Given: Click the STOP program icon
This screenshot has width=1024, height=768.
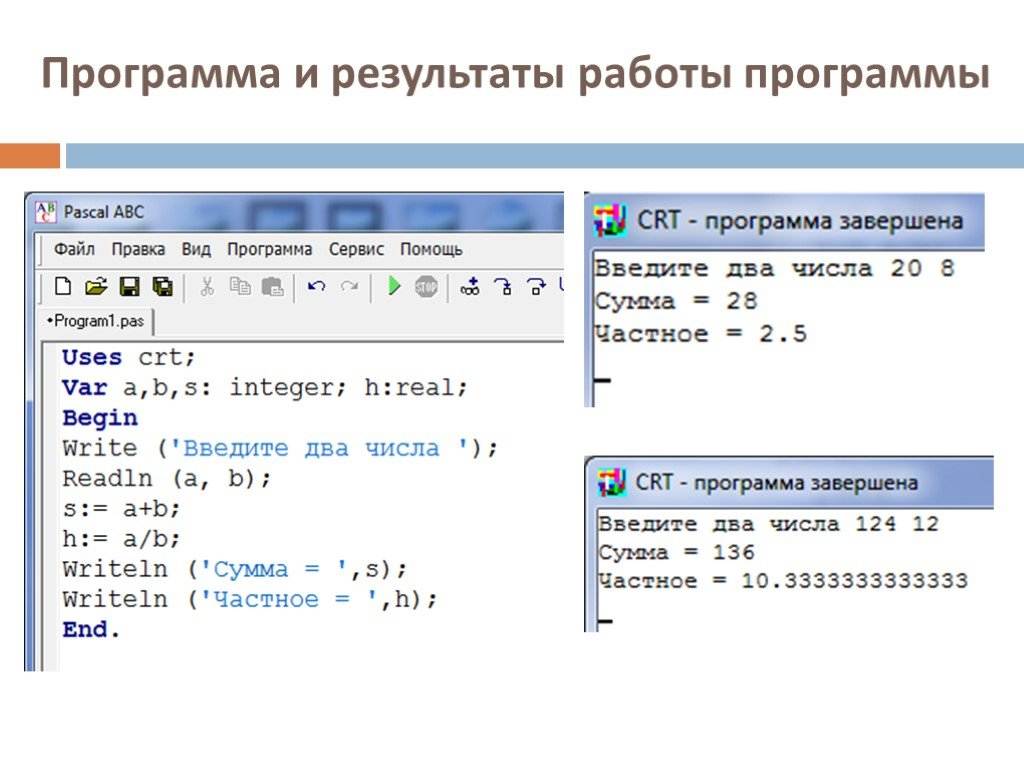Looking at the screenshot, I should 426,286.
